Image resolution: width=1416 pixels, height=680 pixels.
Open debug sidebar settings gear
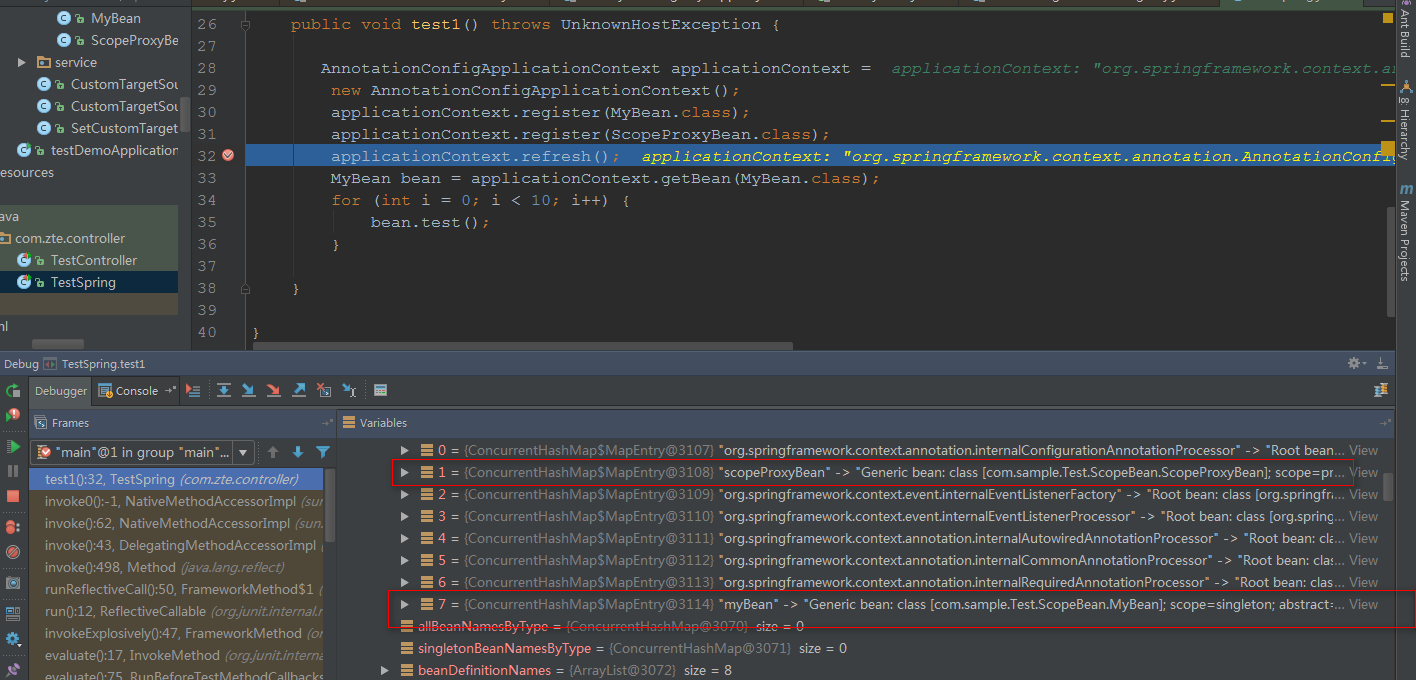coord(13,639)
